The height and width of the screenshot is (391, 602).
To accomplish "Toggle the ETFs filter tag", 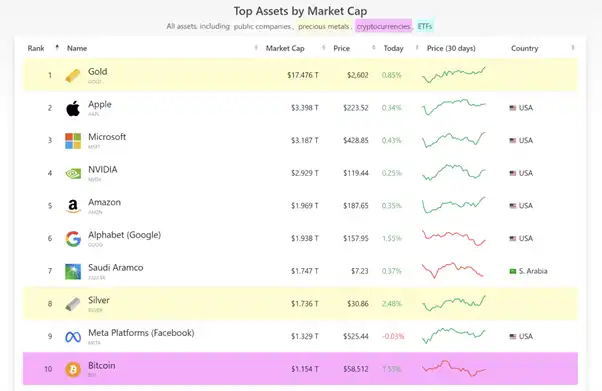I will click(x=425, y=26).
